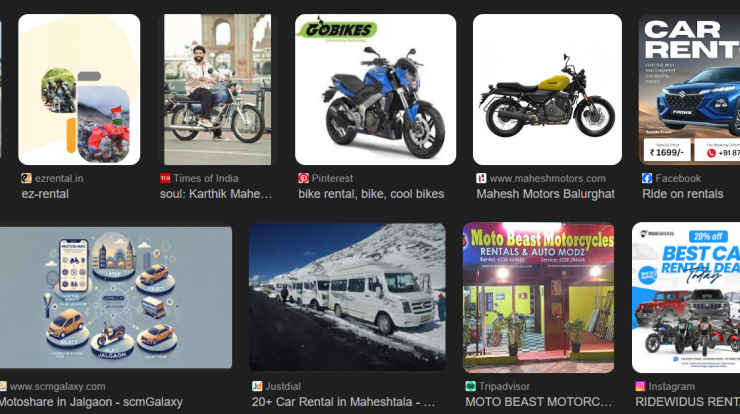Click the Pinterest logo icon
Viewport: 740px width, 414px height.
pos(303,178)
